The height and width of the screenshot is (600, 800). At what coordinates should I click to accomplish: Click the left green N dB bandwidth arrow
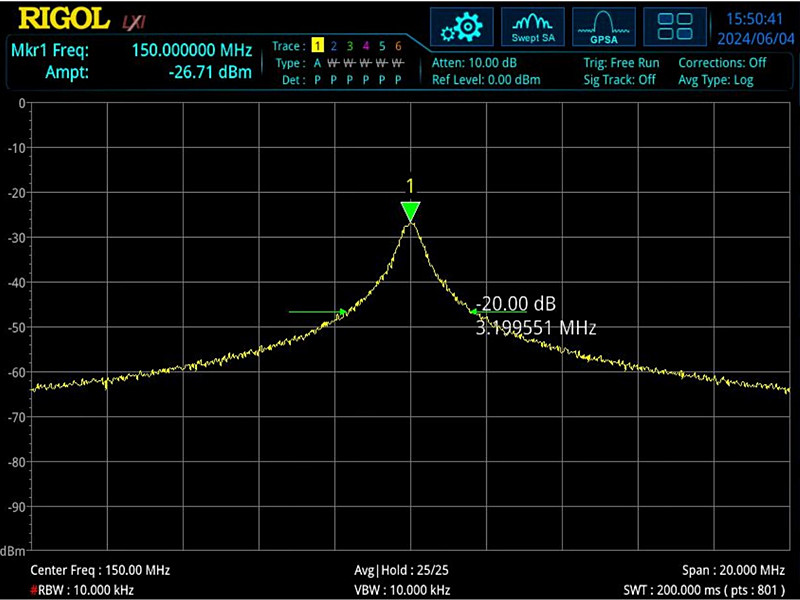(317, 311)
